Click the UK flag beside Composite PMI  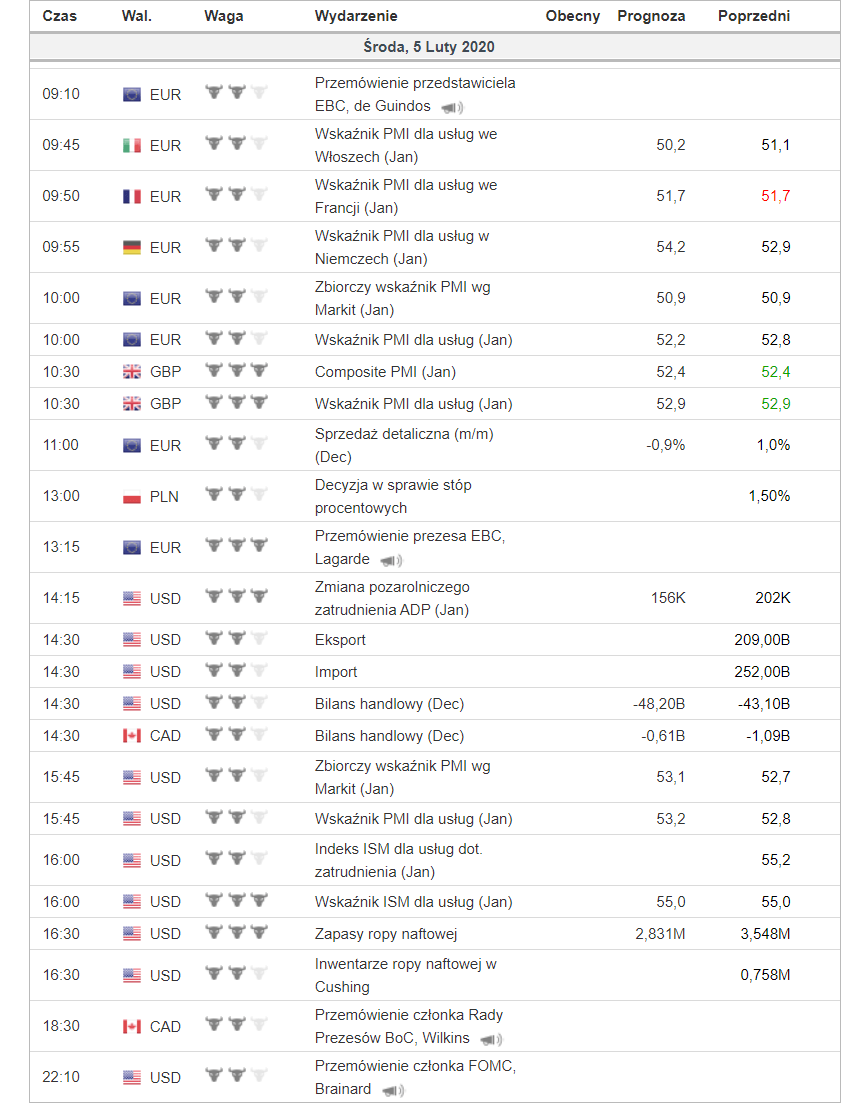[132, 372]
